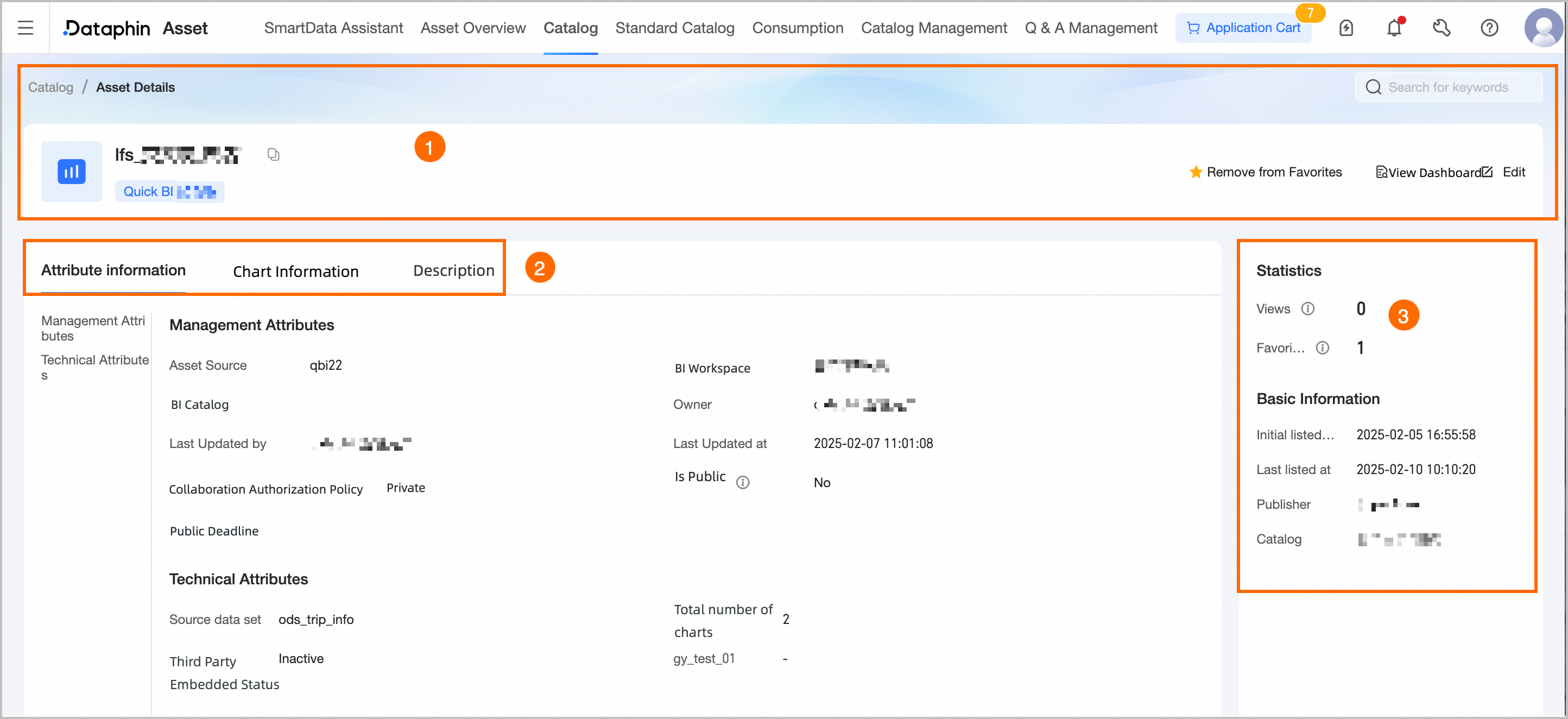Open the lightning task icon in header

pos(1346,28)
